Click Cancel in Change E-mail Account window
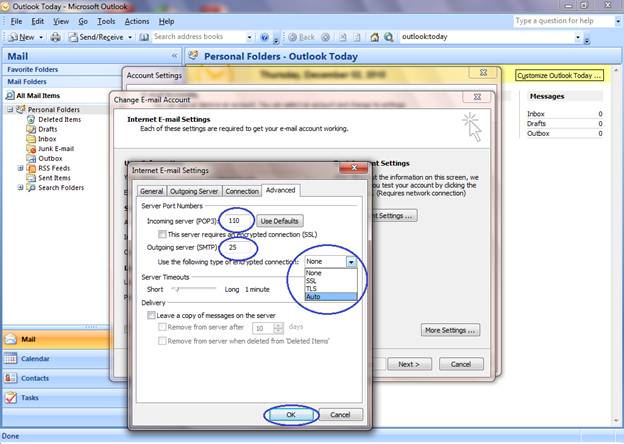624x444 pixels. (461, 364)
